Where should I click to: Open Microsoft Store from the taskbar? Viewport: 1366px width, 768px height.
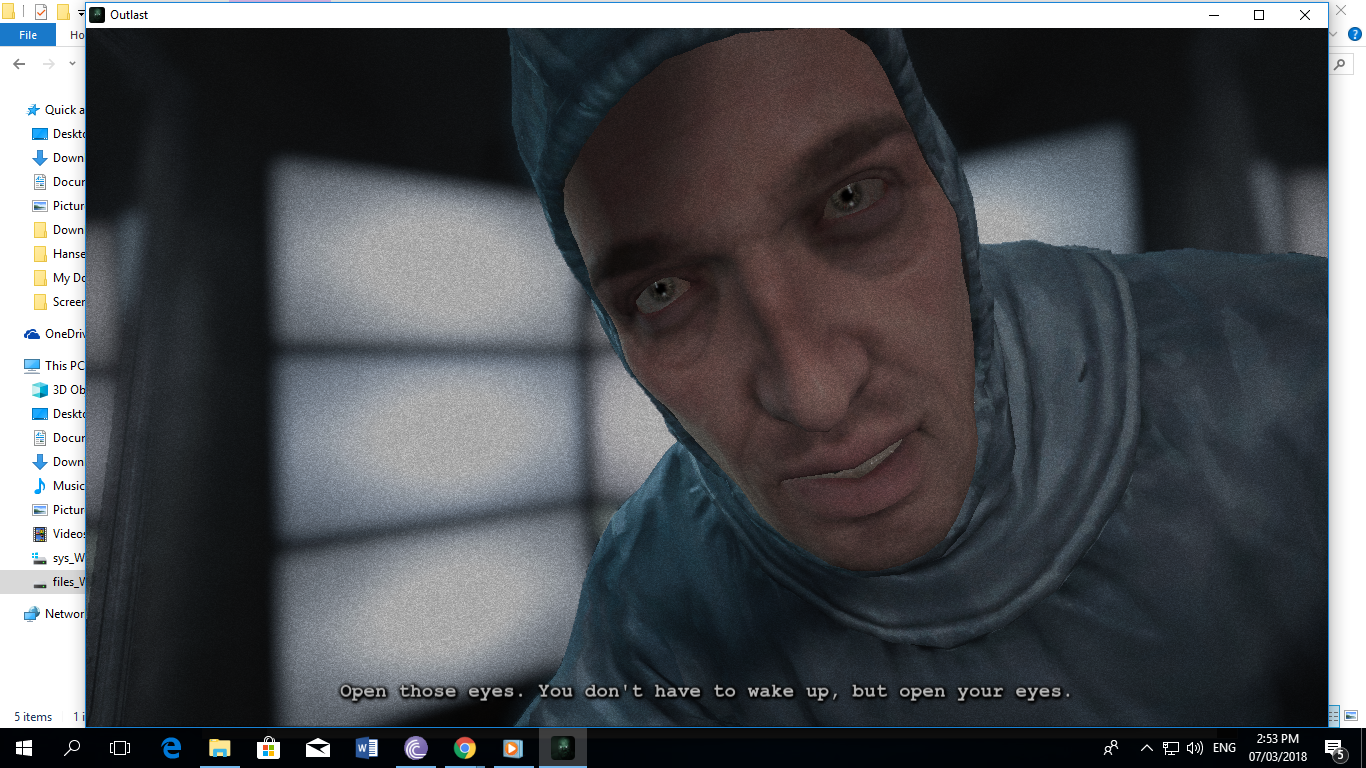[x=268, y=747]
